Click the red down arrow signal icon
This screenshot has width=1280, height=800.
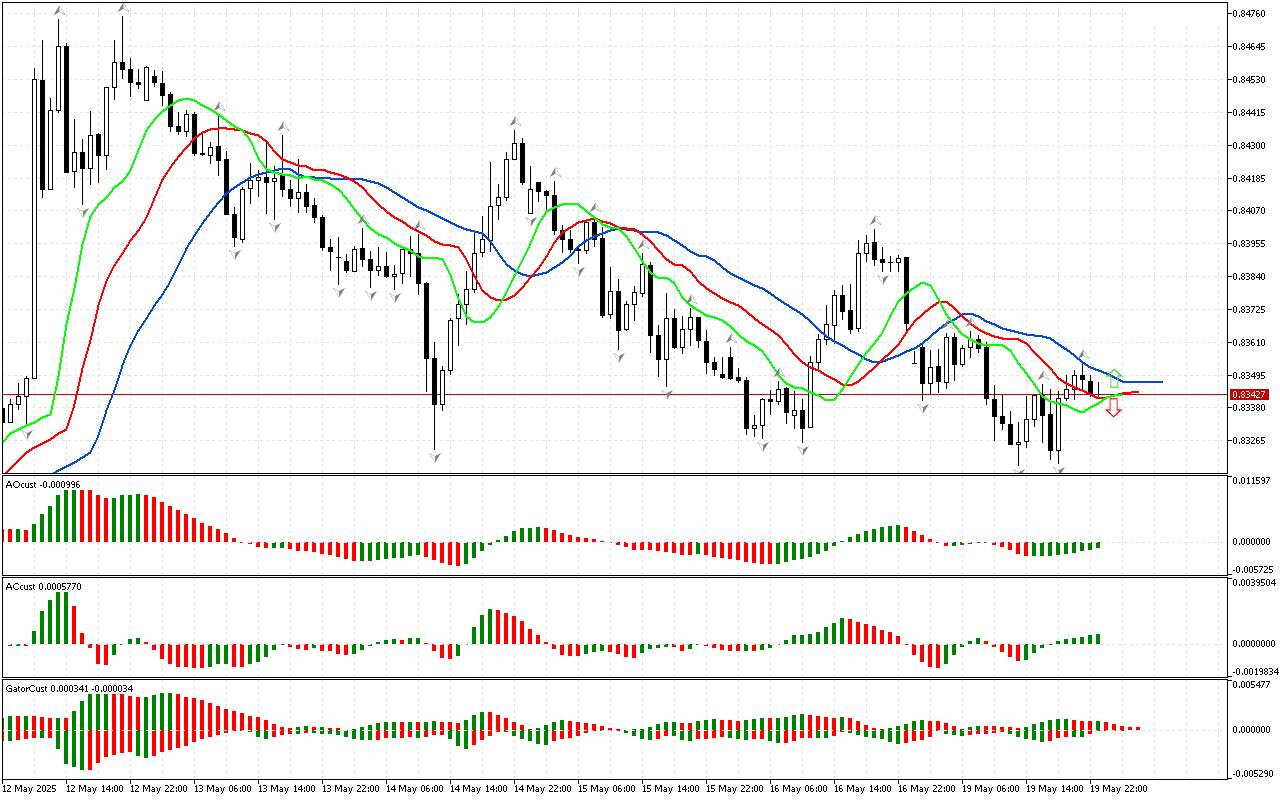1113,409
